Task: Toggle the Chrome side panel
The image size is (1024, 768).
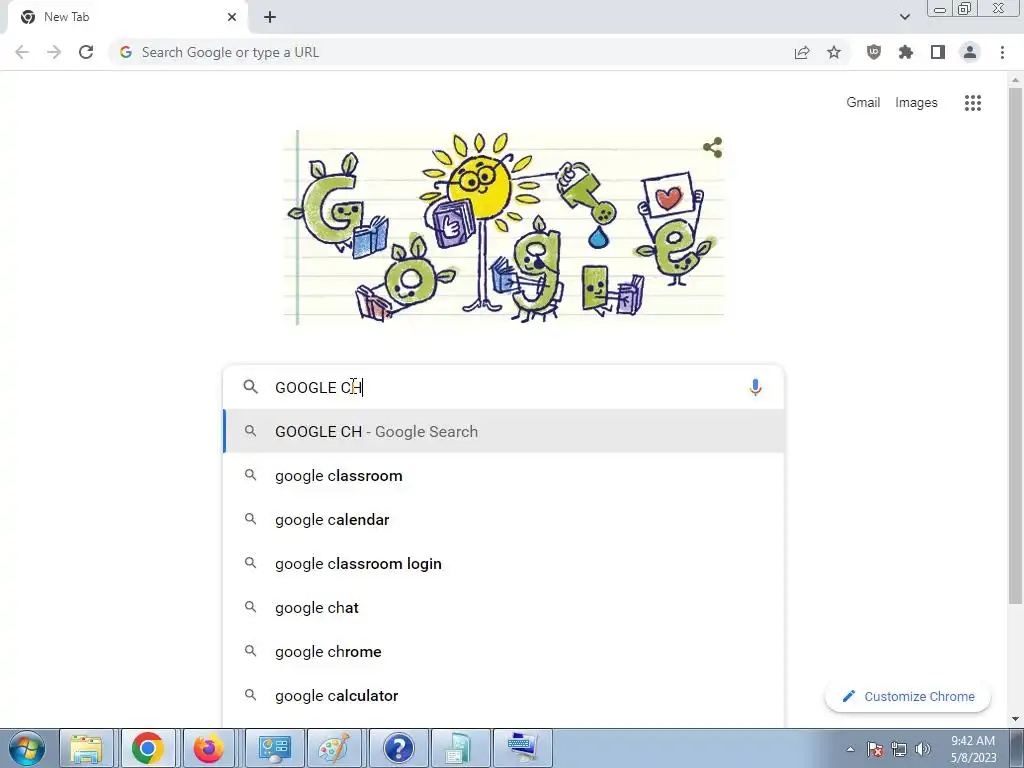Action: [x=938, y=52]
